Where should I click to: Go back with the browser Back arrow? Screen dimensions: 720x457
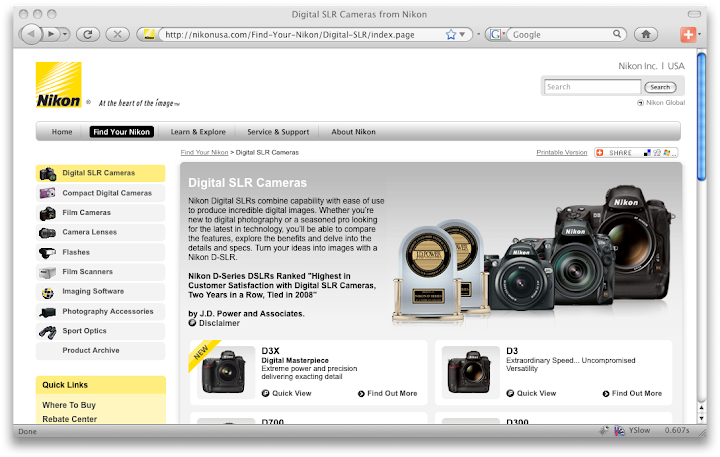pos(31,34)
